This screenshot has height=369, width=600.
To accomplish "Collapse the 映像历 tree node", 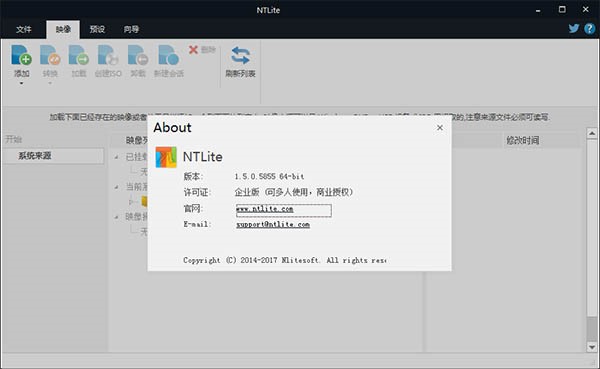I will (x=116, y=217).
